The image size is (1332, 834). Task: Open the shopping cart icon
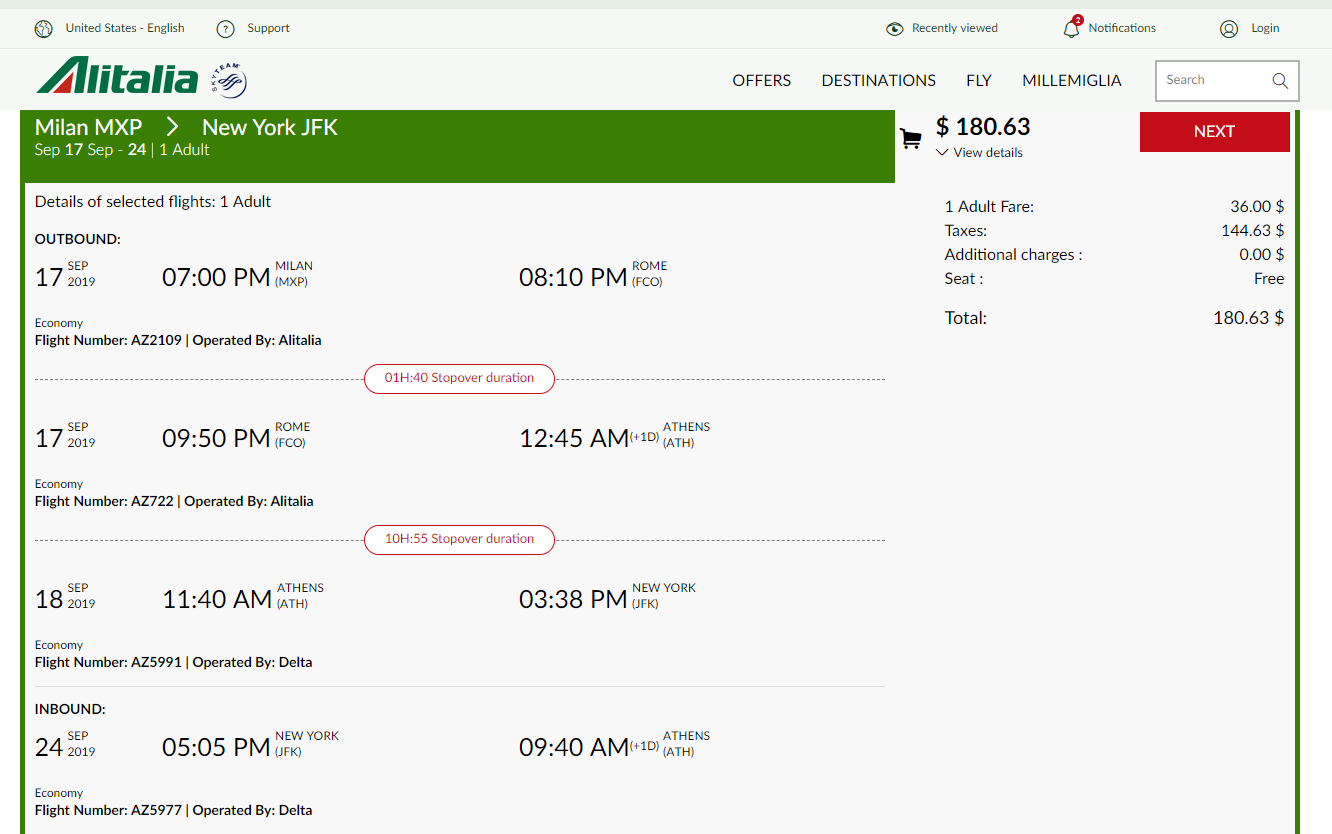point(910,139)
